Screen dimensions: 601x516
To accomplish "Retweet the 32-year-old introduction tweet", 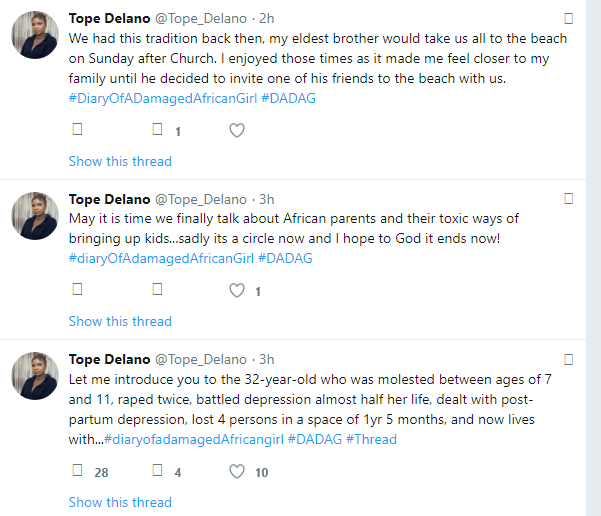I will (x=156, y=471).
